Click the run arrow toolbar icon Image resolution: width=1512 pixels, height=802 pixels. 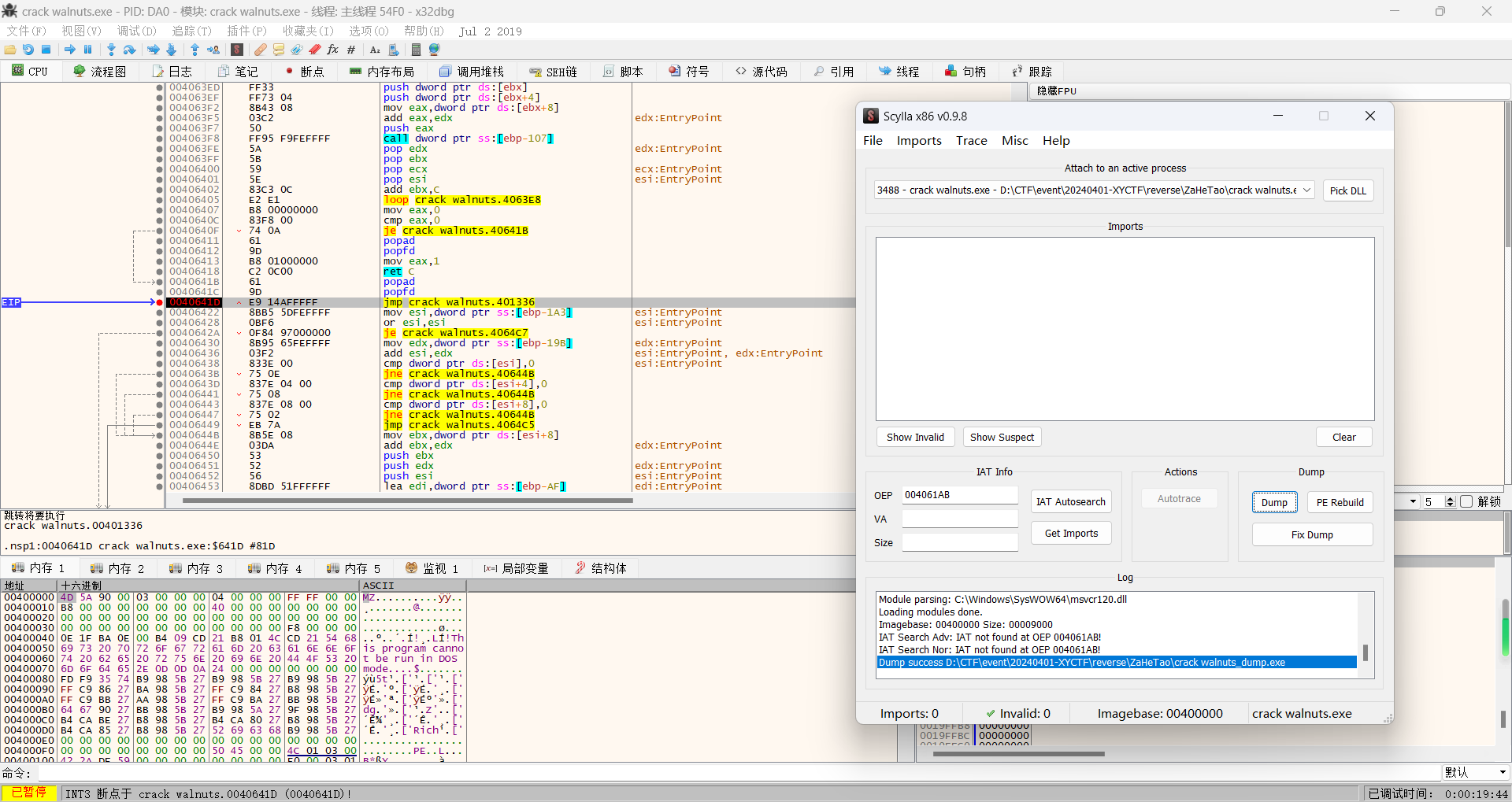point(69,50)
